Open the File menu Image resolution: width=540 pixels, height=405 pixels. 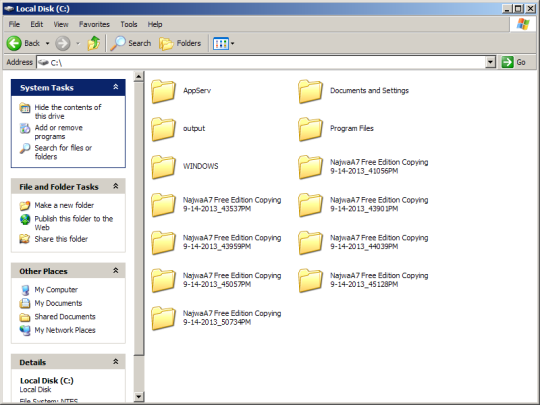pos(14,24)
